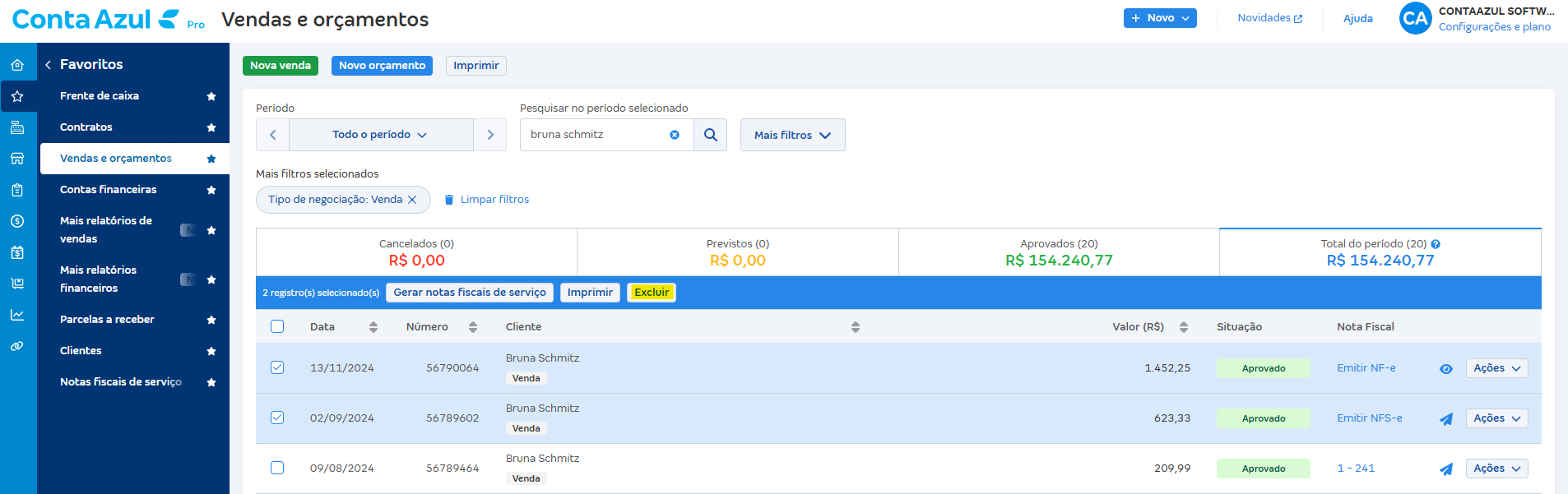Go to previous period with left arrow
Screen dimensions: 1568x494
coord(273,135)
